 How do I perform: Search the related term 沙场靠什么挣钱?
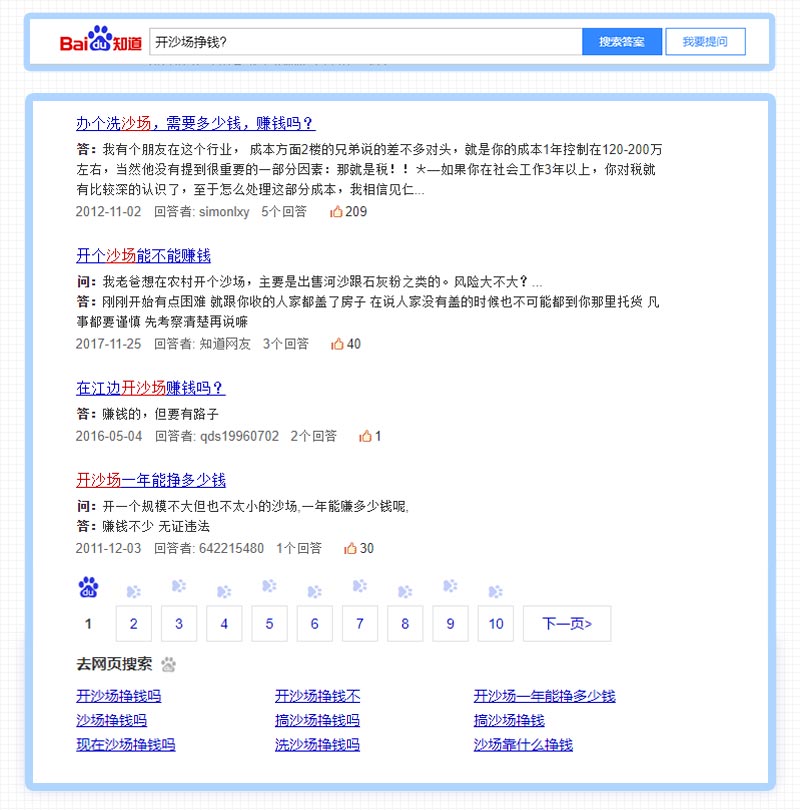(520, 745)
